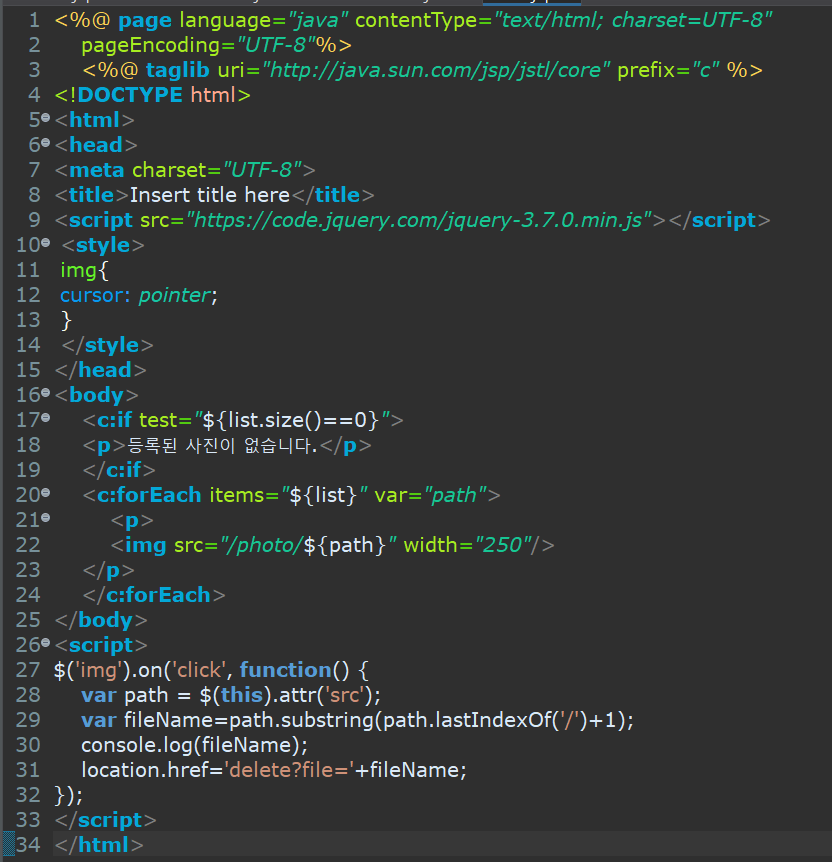Place cursor in 'Insert title here' text
Image resolution: width=832 pixels, height=862 pixels.
[x=210, y=195]
